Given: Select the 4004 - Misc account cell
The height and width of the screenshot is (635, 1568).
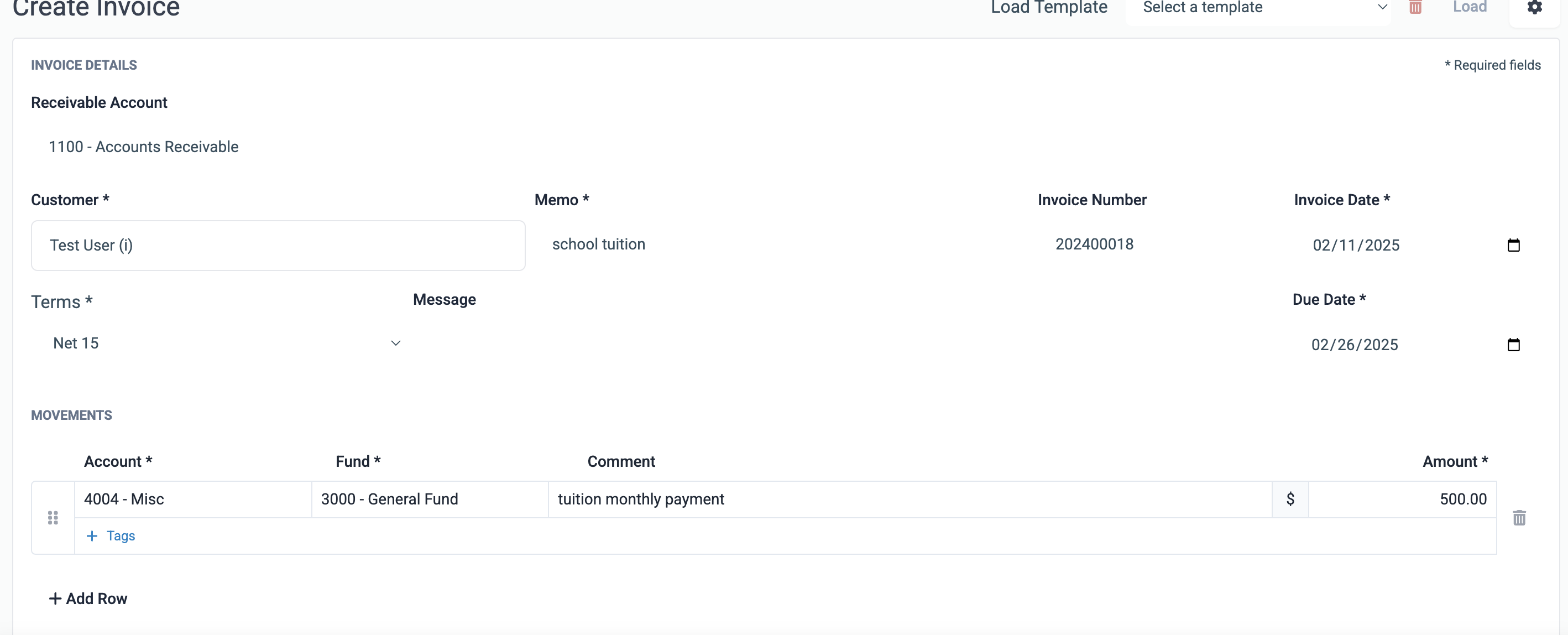Looking at the screenshot, I should (x=193, y=499).
